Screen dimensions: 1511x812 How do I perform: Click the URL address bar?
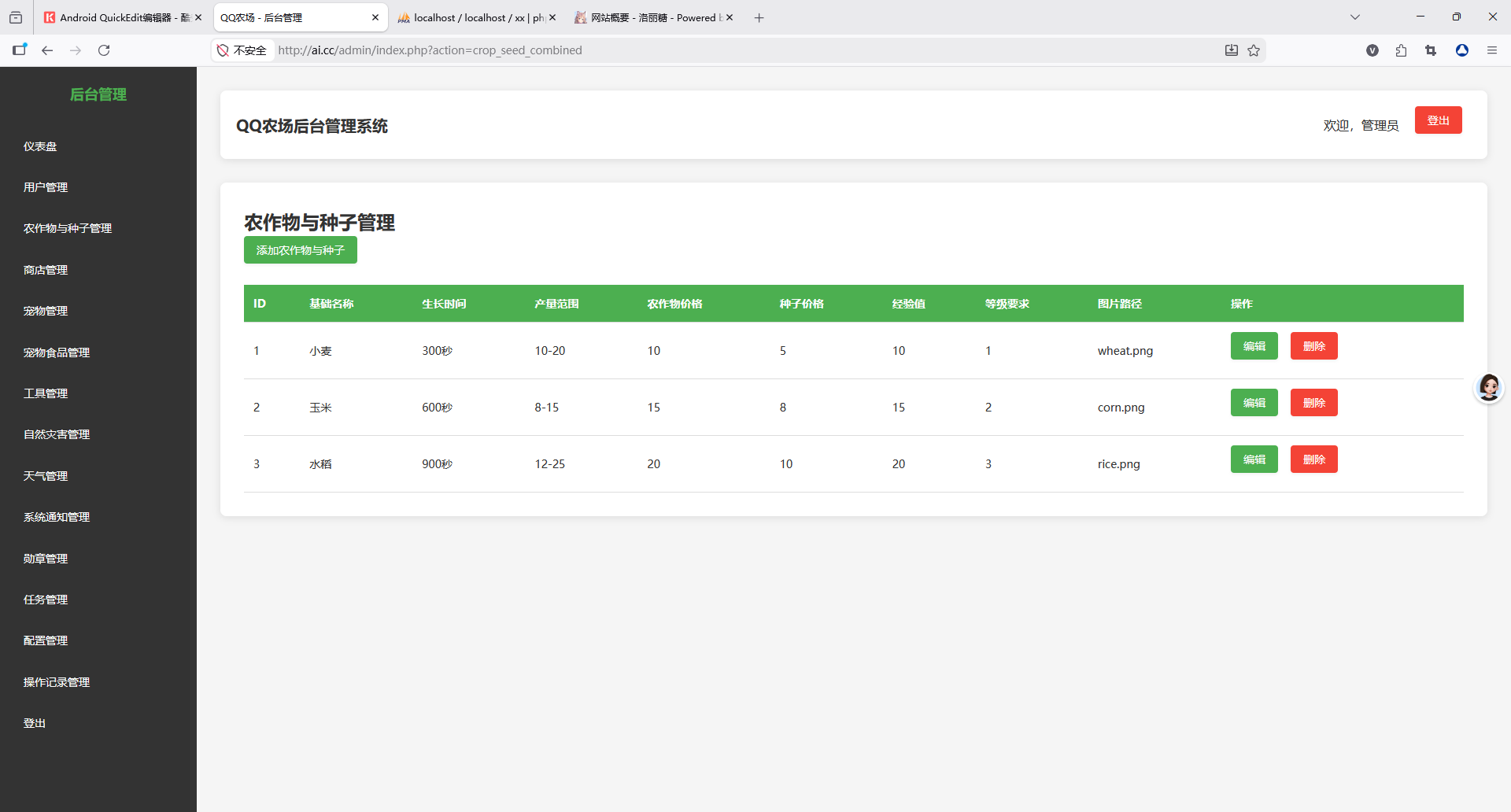708,50
